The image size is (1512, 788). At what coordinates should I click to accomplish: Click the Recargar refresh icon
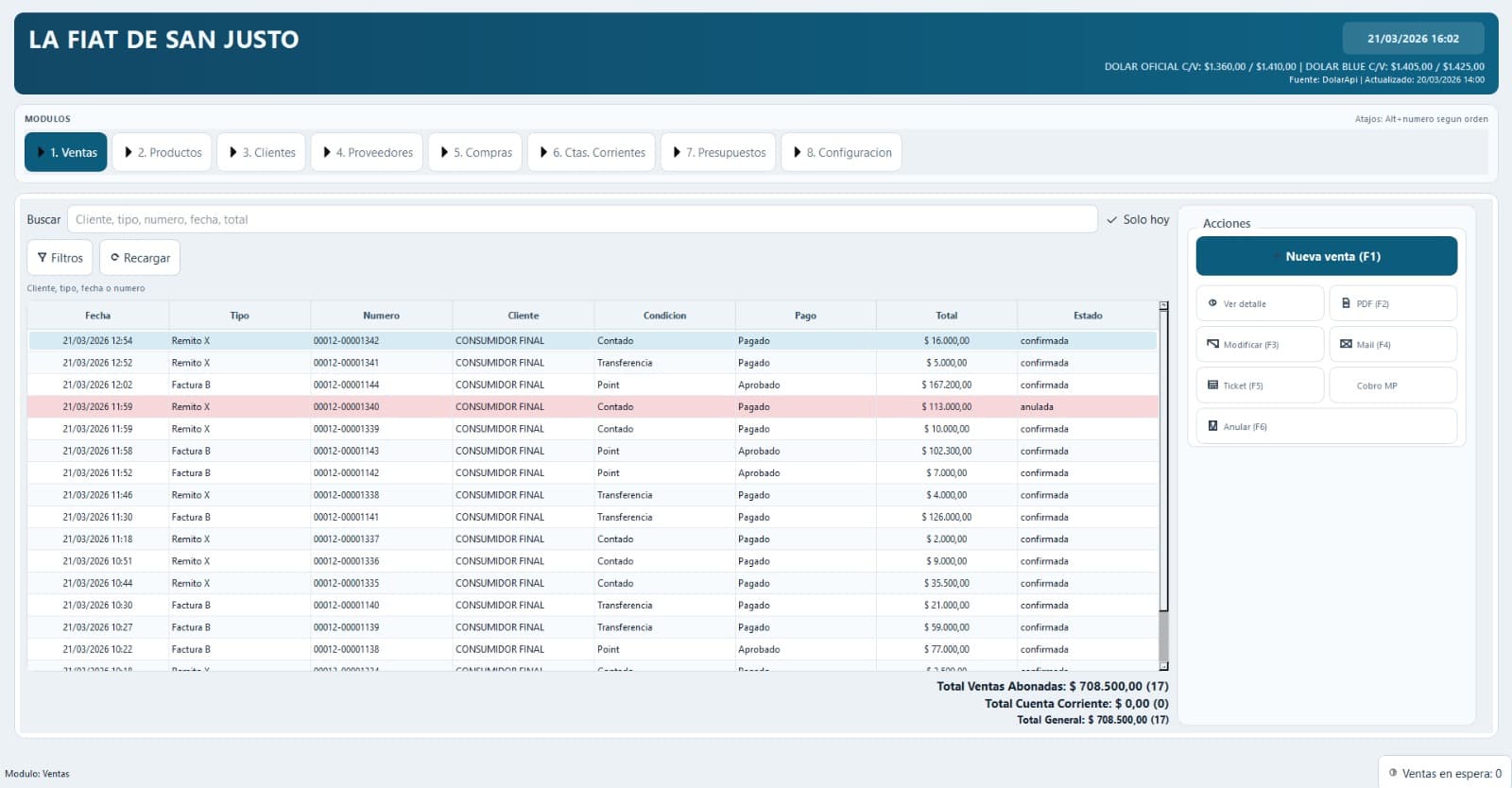(115, 257)
